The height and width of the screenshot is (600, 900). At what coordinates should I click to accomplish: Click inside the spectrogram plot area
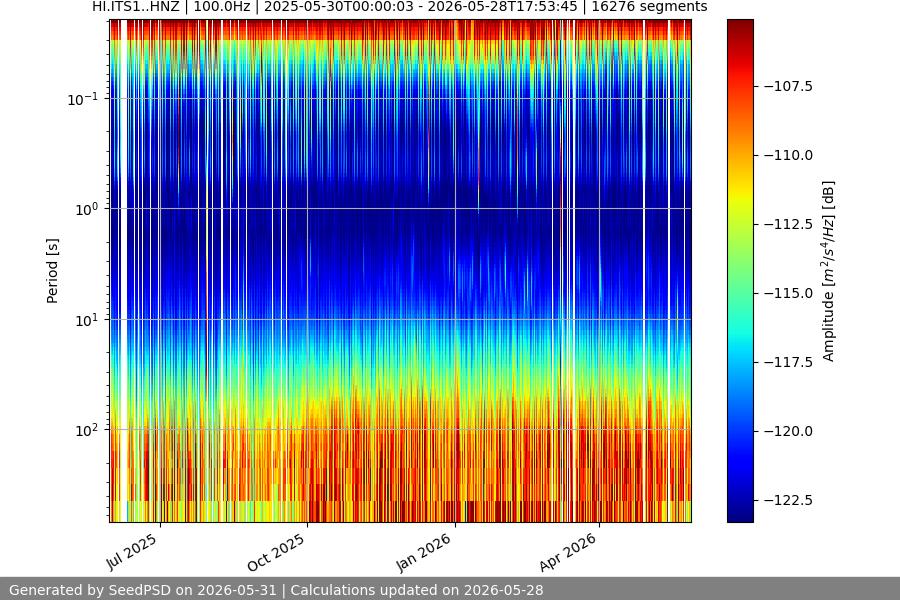point(401,271)
